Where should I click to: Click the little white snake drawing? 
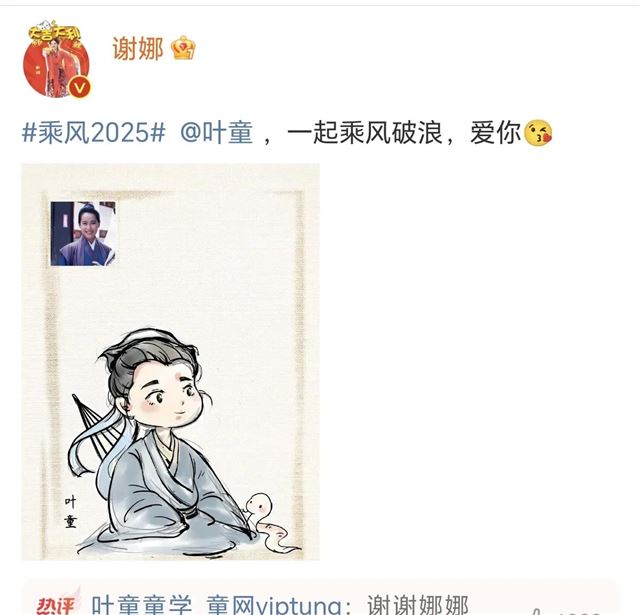click(269, 523)
